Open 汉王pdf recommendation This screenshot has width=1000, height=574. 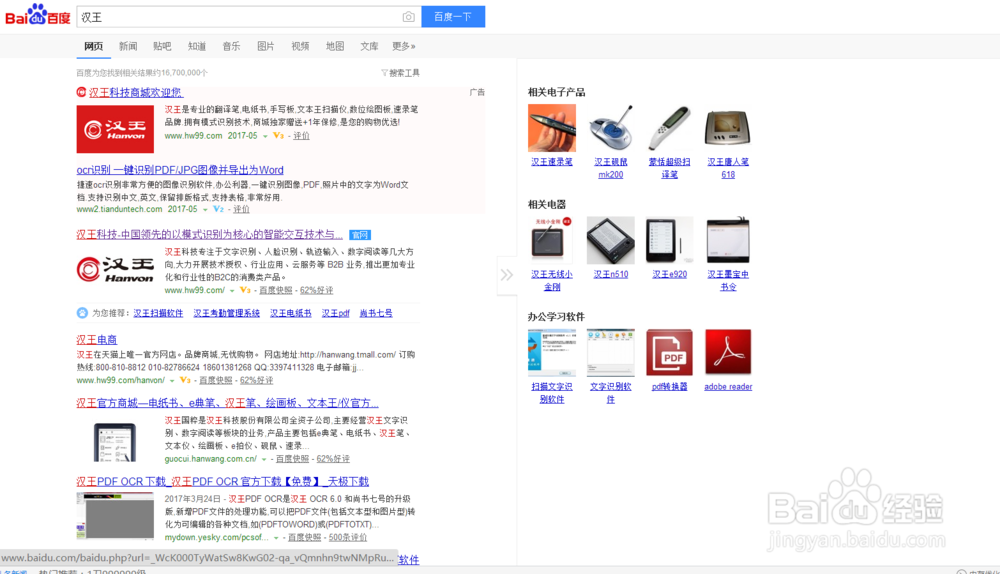point(335,313)
